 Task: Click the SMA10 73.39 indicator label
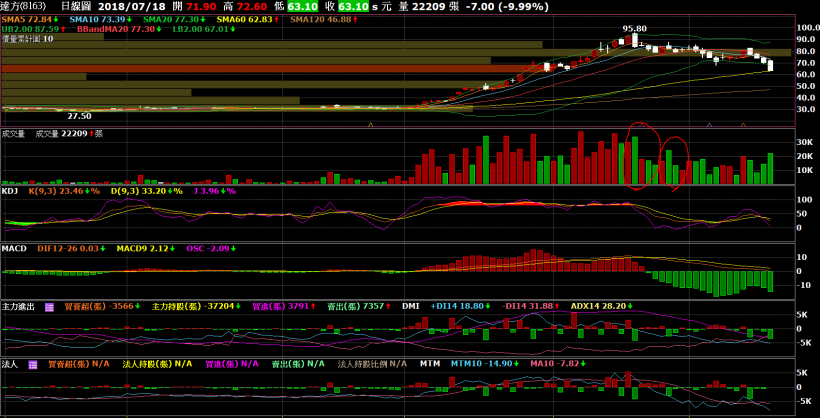[x=100, y=19]
